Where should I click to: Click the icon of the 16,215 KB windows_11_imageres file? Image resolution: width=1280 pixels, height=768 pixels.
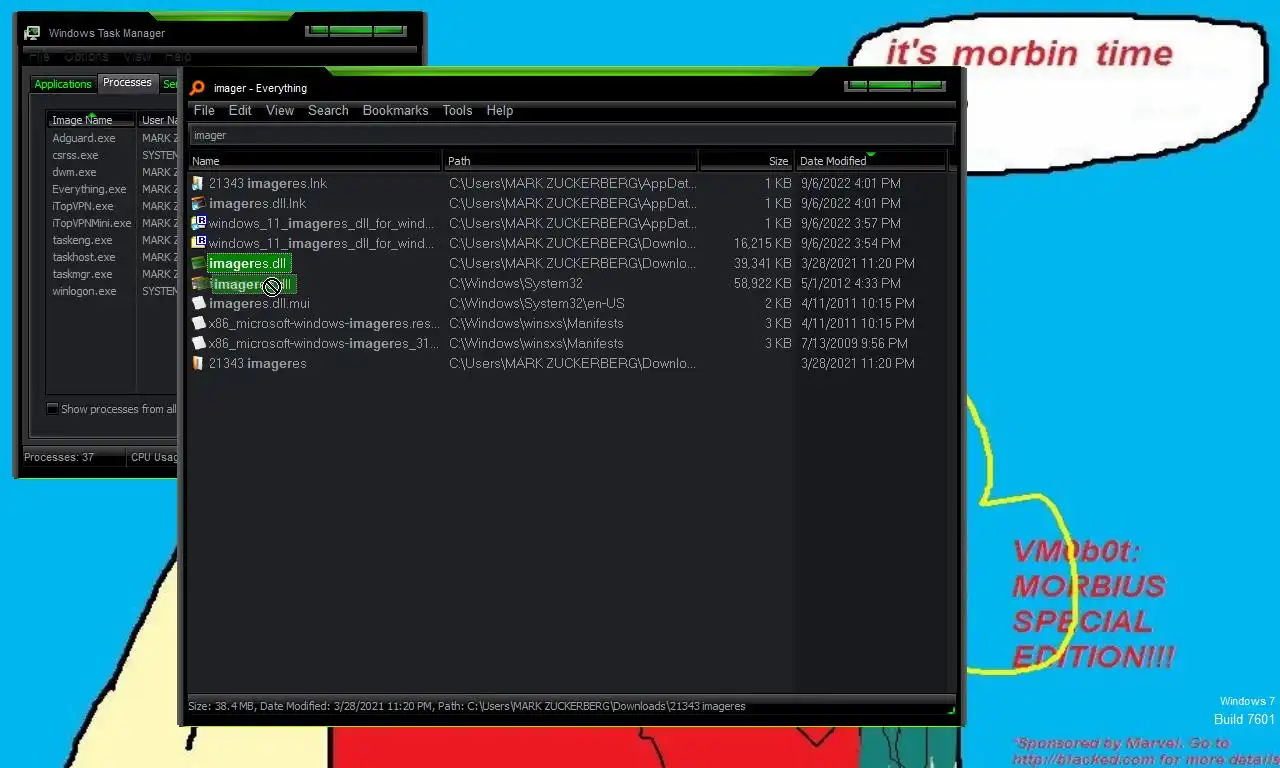(199, 244)
